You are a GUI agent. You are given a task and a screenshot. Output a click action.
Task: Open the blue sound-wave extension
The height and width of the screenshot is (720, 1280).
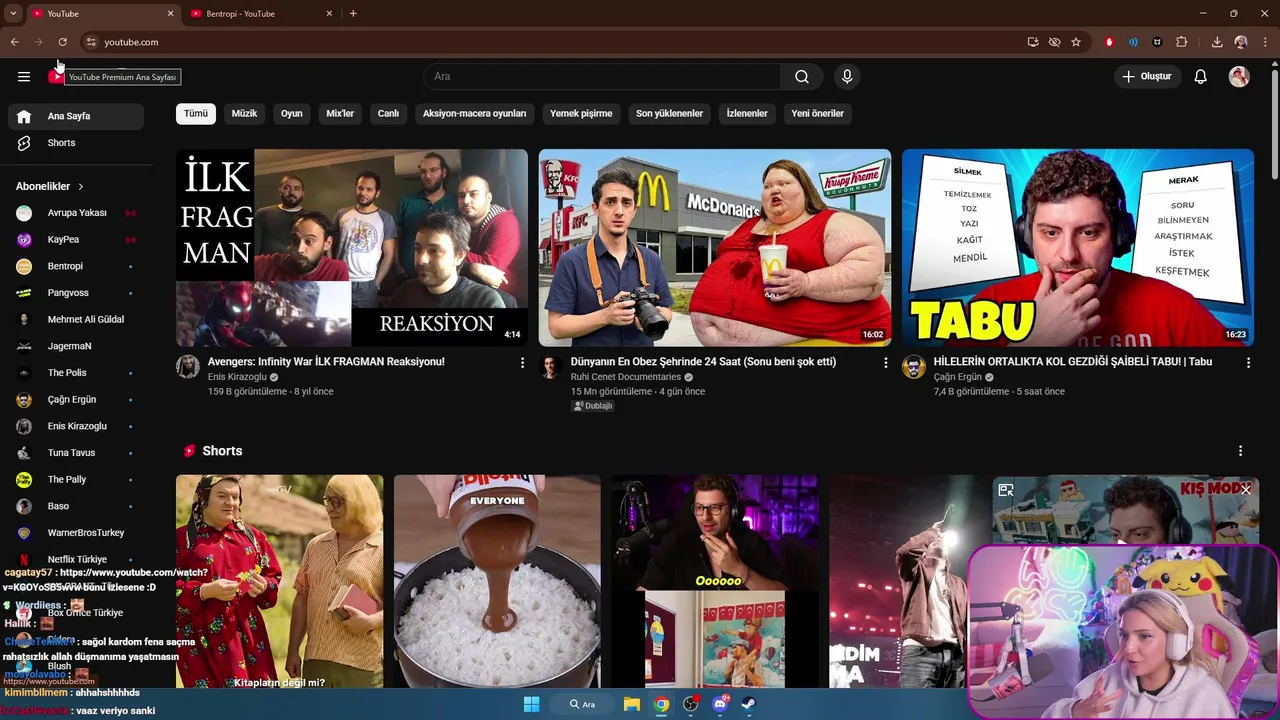(x=1133, y=42)
